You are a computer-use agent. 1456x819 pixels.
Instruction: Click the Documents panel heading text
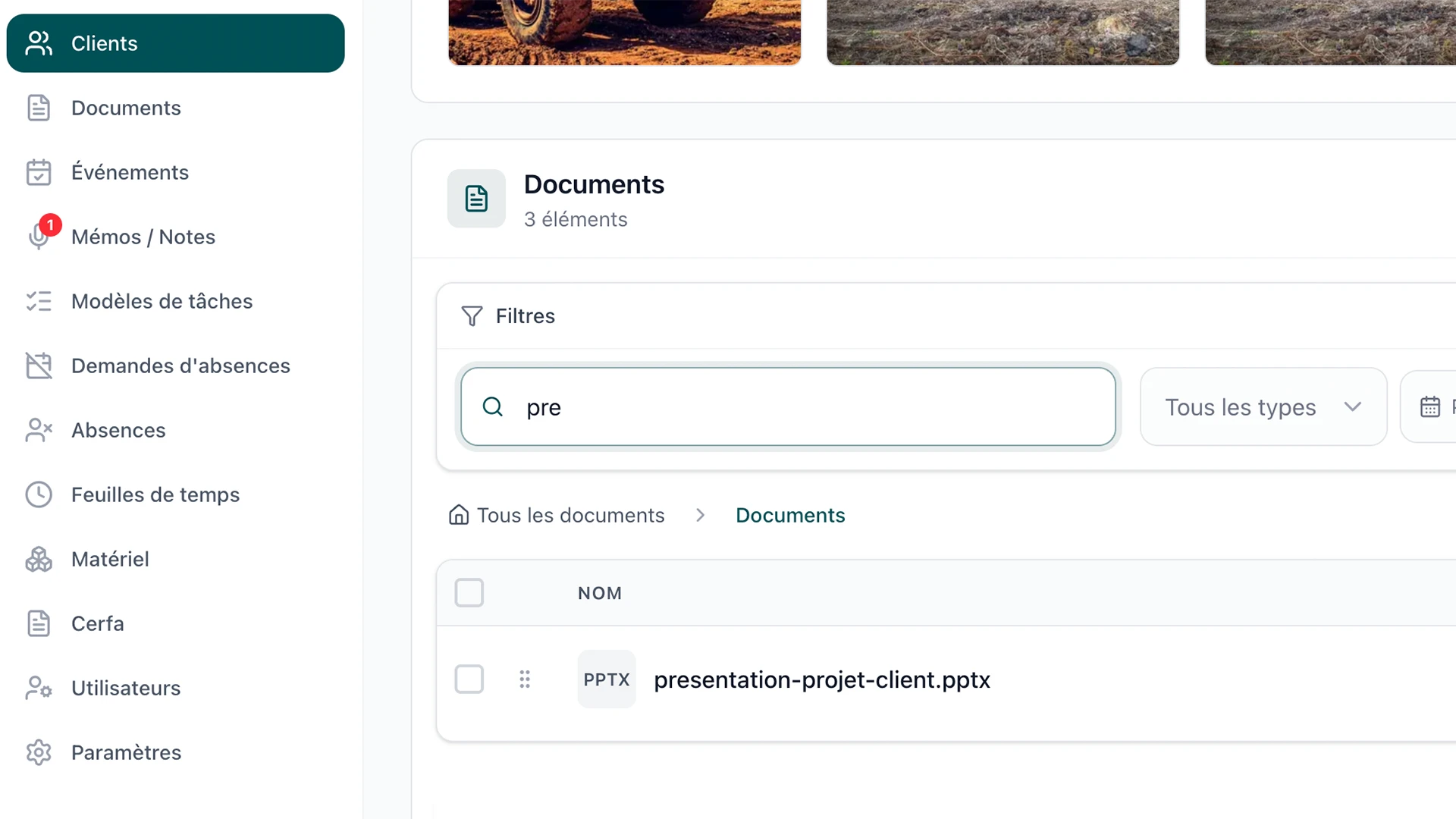(594, 184)
